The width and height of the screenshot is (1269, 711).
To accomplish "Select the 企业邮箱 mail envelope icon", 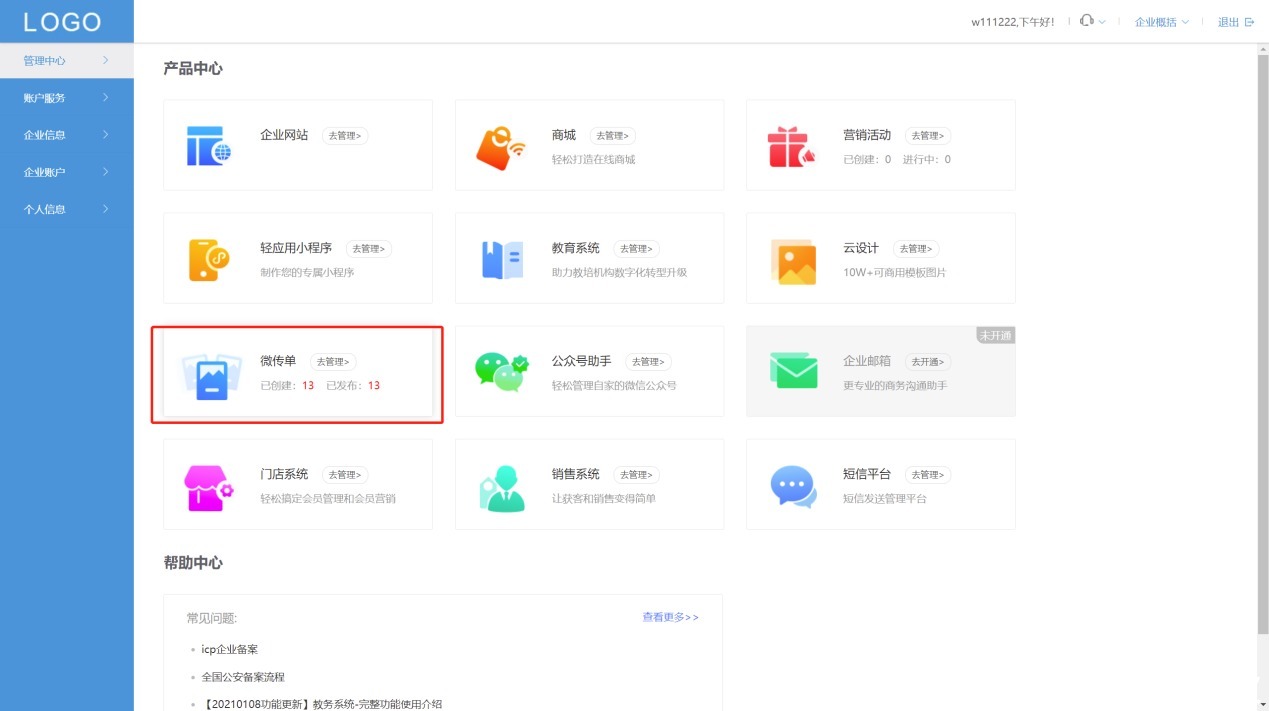I will coord(793,371).
